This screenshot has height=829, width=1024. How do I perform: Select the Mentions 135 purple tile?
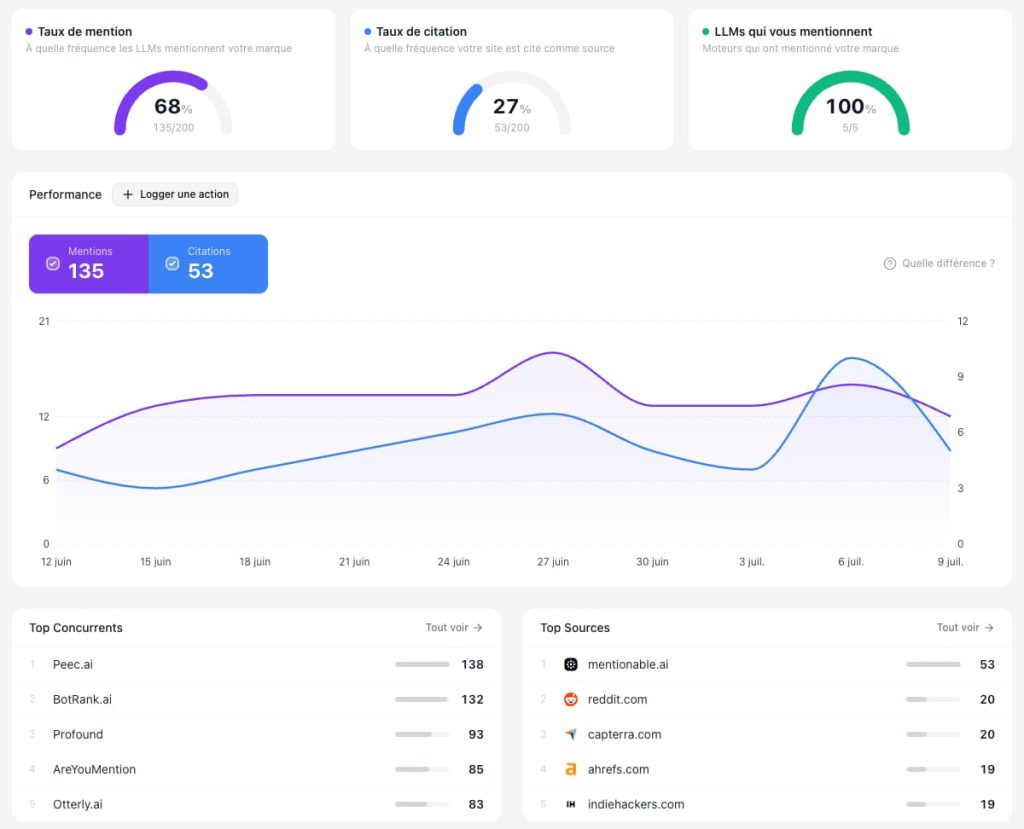coord(89,264)
